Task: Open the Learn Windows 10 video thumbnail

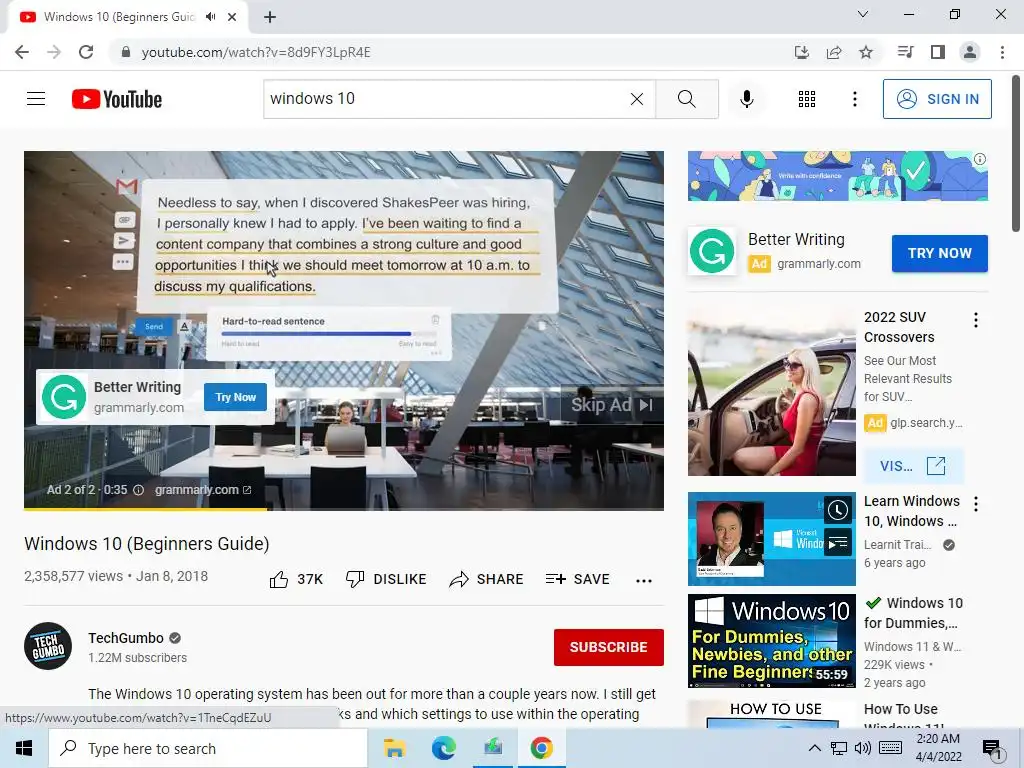Action: [x=771, y=539]
